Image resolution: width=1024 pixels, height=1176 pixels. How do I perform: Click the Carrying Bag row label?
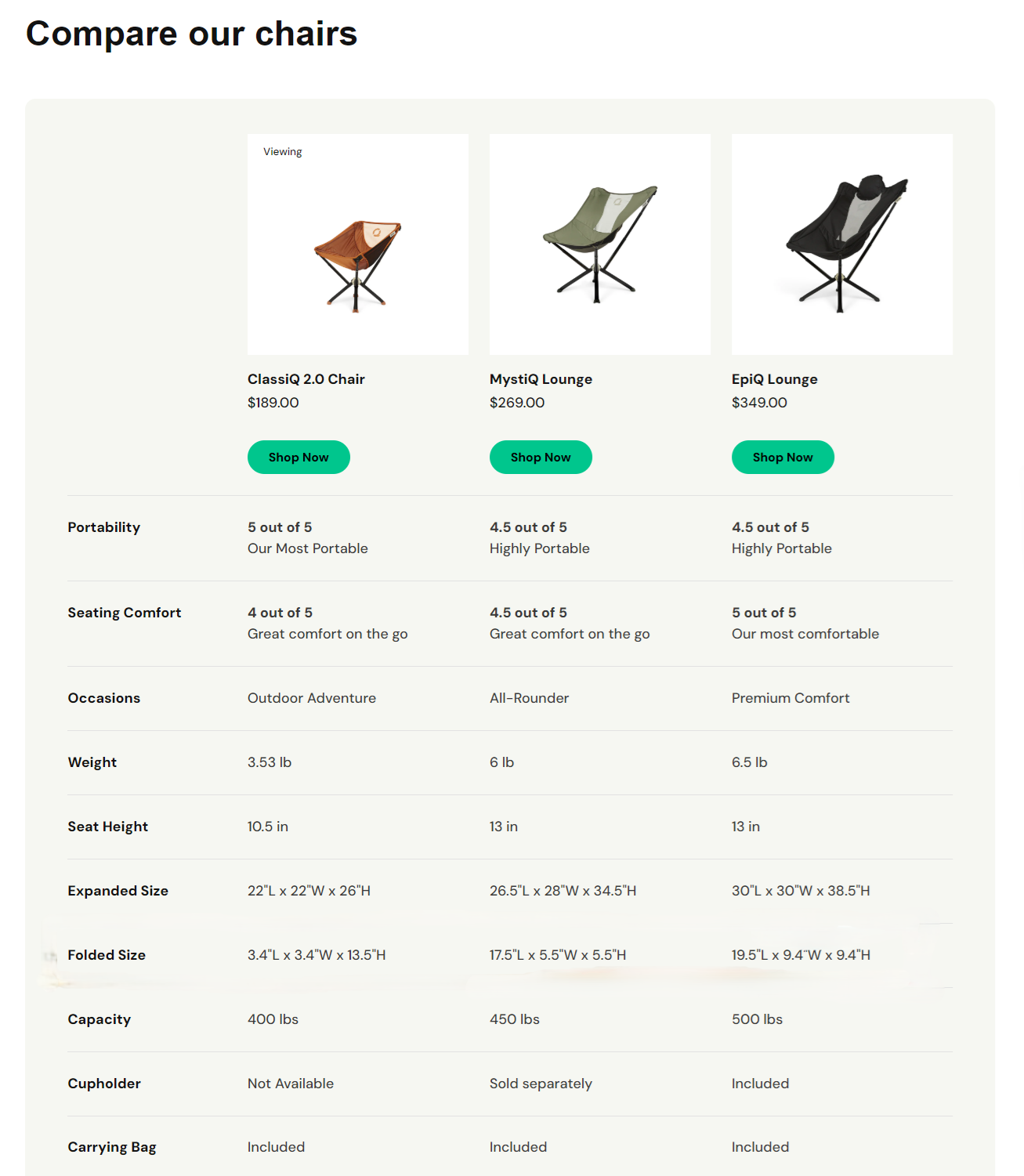111,1147
